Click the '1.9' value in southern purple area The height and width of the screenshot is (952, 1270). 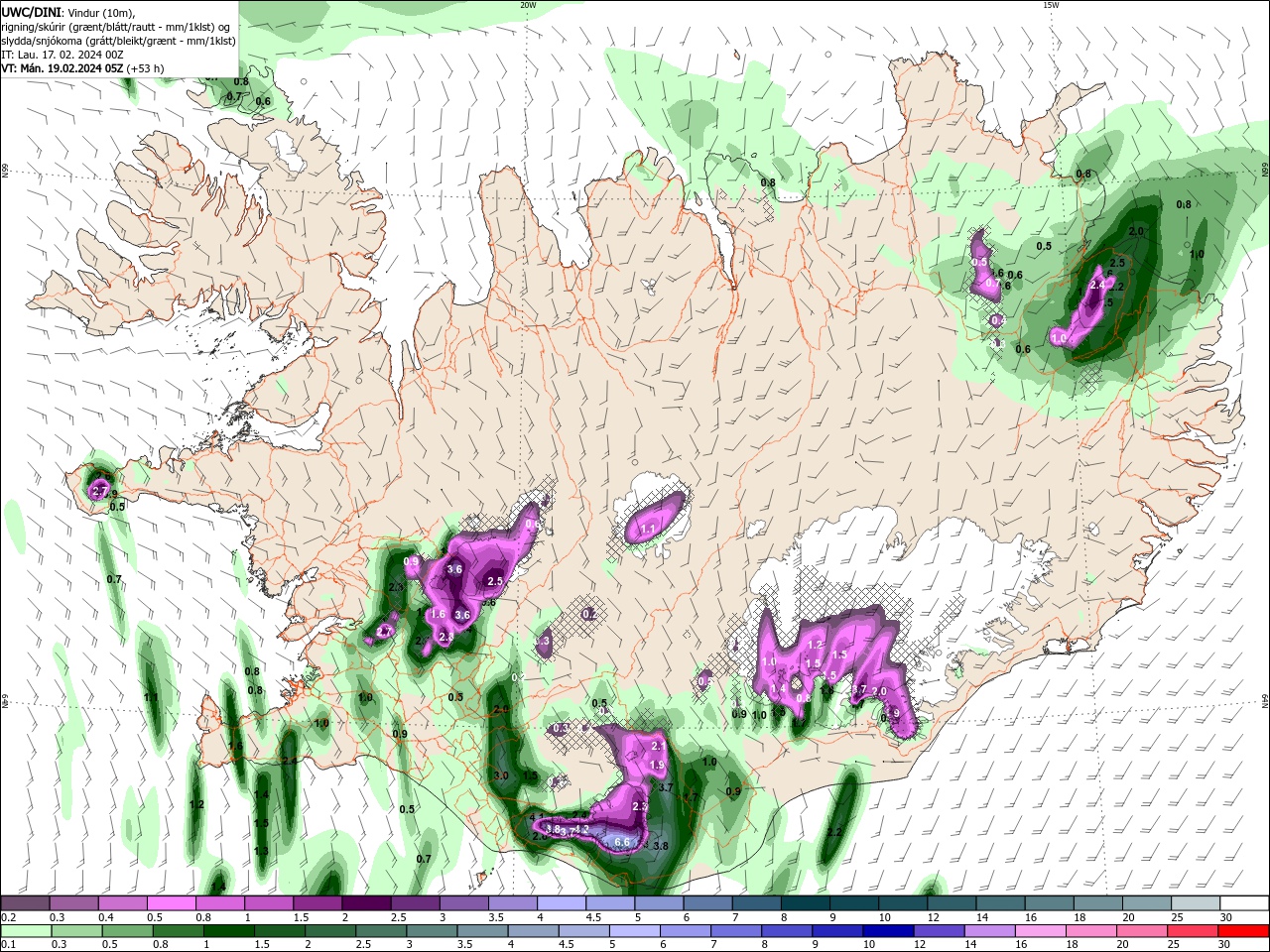click(656, 766)
